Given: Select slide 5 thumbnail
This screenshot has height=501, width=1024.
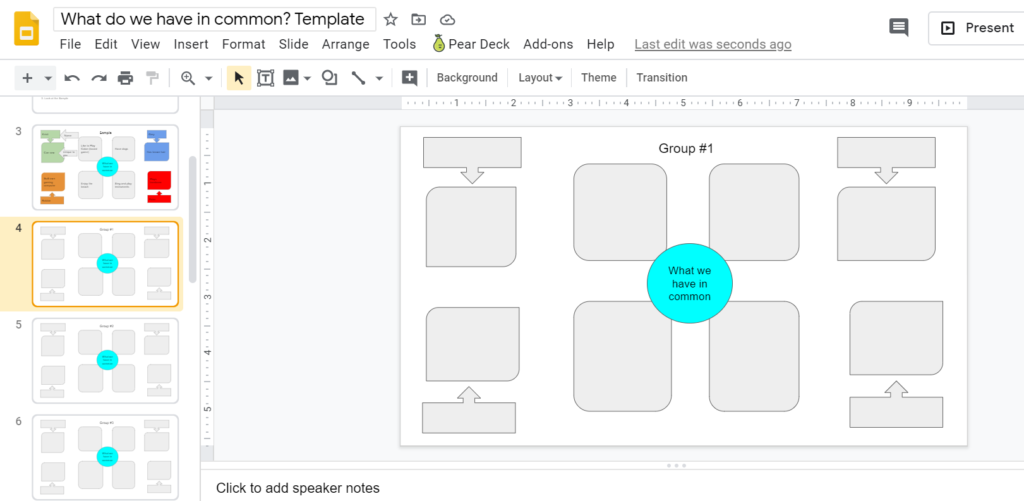Looking at the screenshot, I should pos(105,360).
